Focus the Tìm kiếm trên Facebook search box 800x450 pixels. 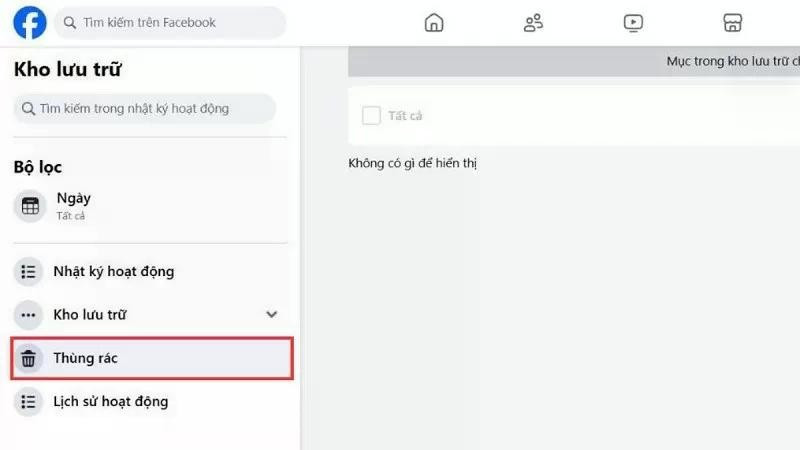tap(169, 22)
